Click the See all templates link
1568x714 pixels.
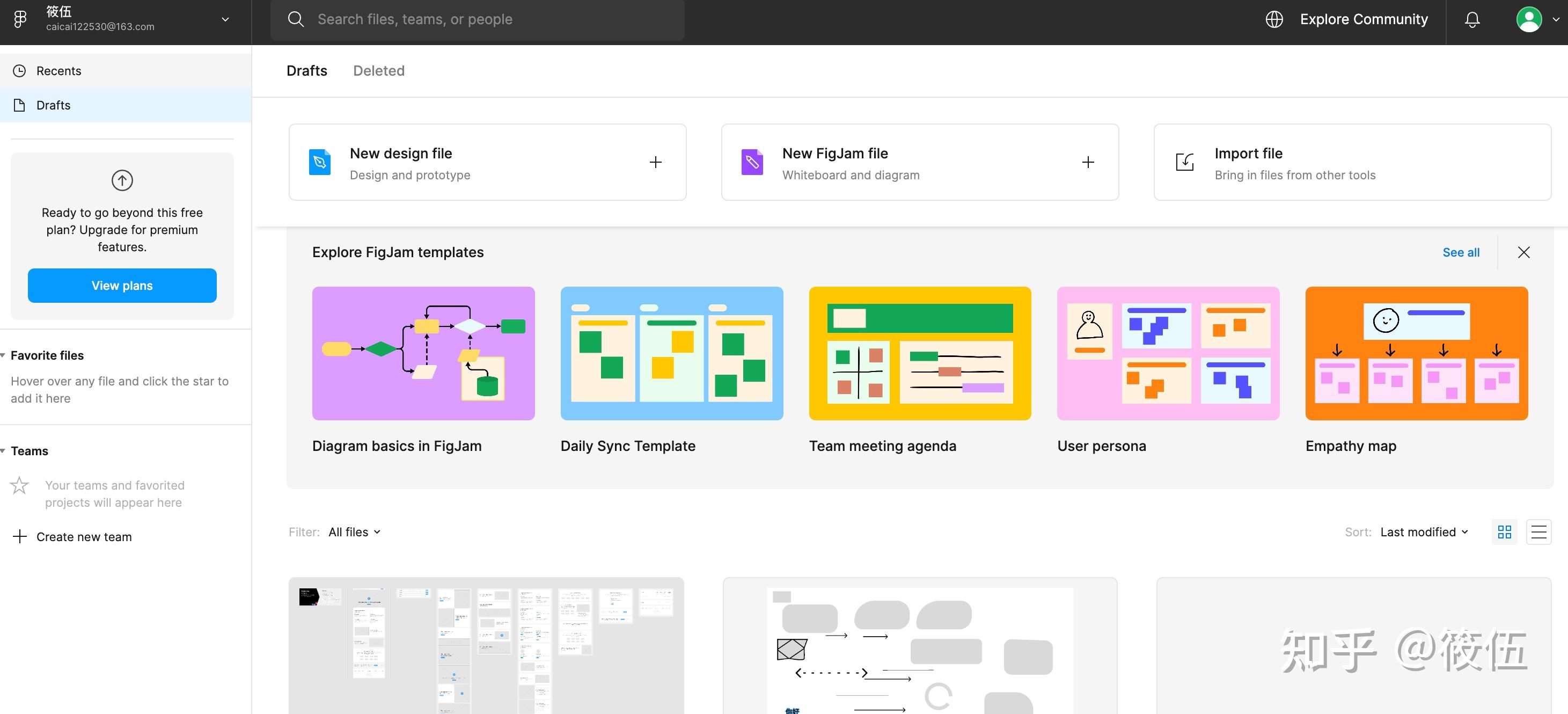(1460, 253)
